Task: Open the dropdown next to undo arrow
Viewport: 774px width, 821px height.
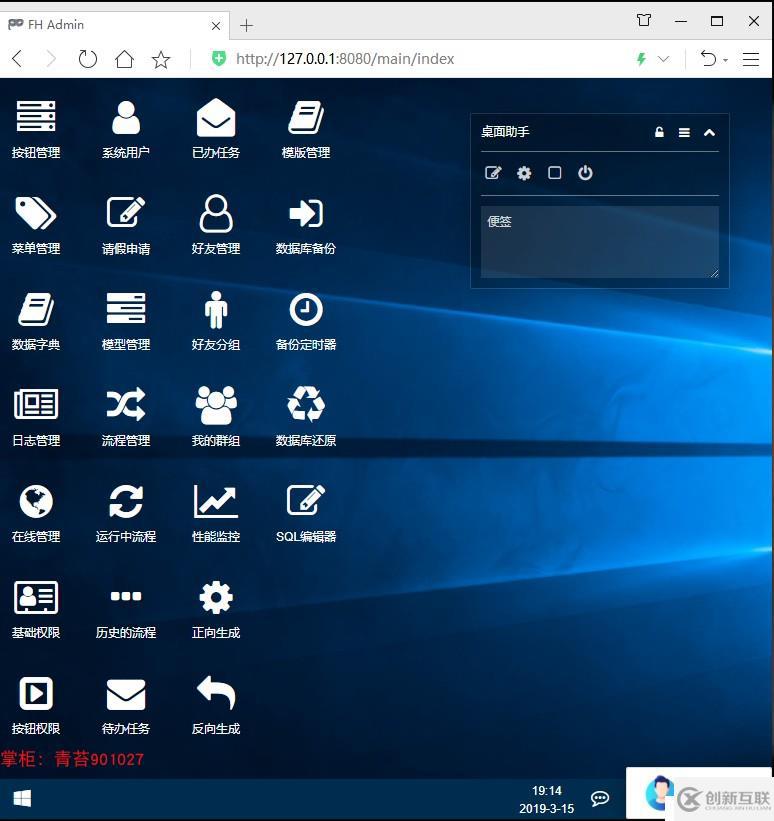Action: tap(726, 60)
